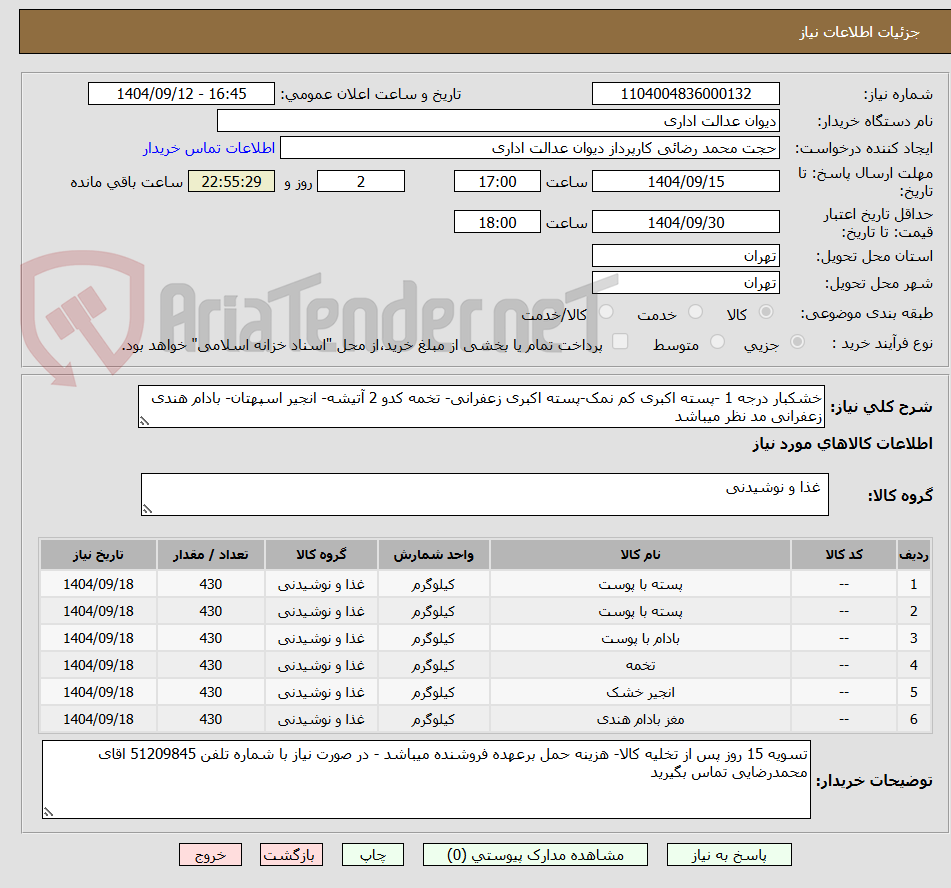Select the خدمت radio button
Screen dimensions: 951x888
697,312
